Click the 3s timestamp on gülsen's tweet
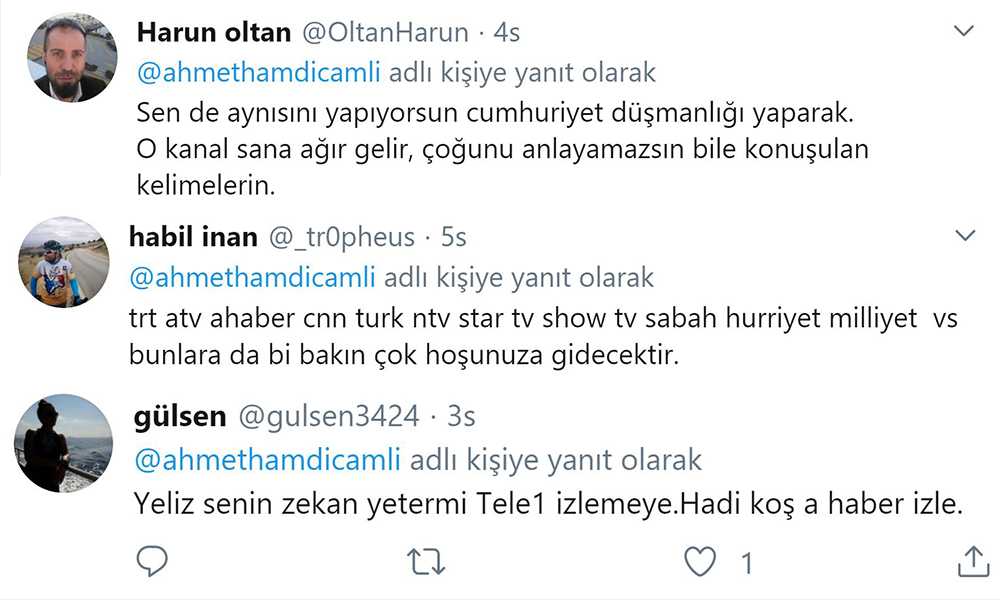 (x=462, y=417)
